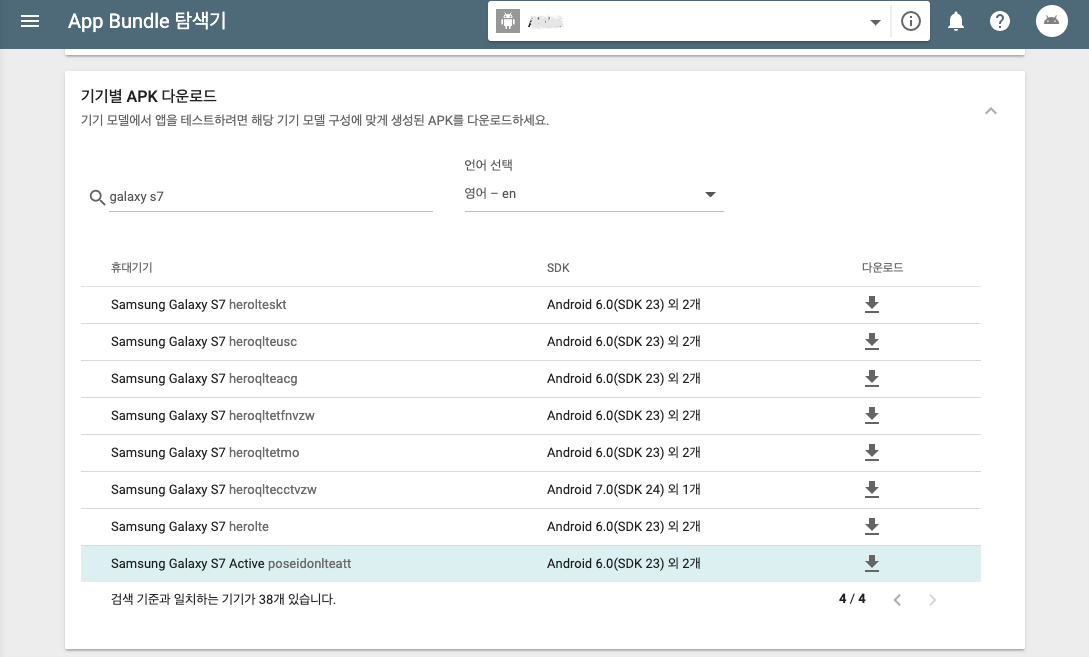Click the SDK column header
This screenshot has height=657, width=1089.
558,268
